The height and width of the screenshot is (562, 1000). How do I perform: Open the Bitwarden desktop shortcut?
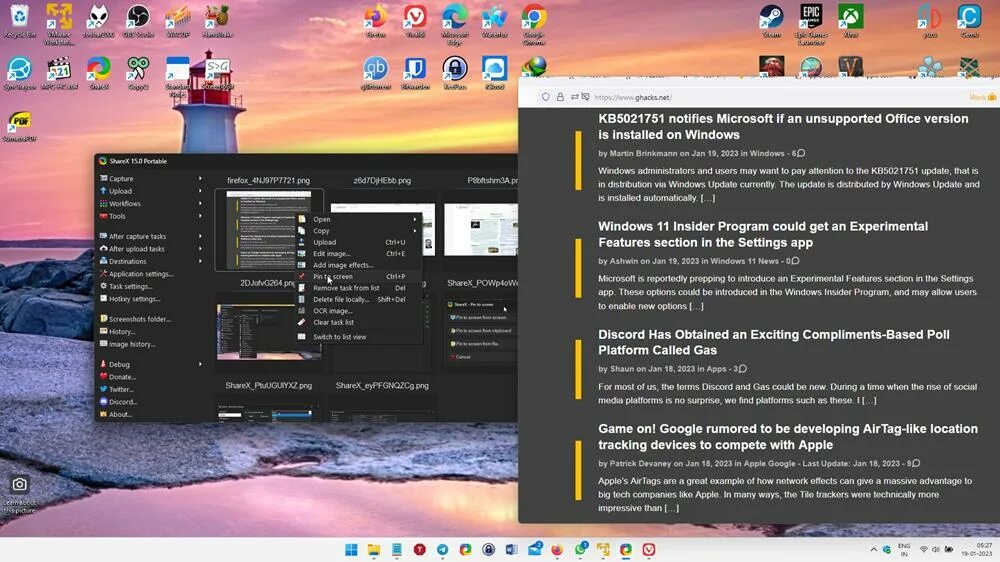415,73
